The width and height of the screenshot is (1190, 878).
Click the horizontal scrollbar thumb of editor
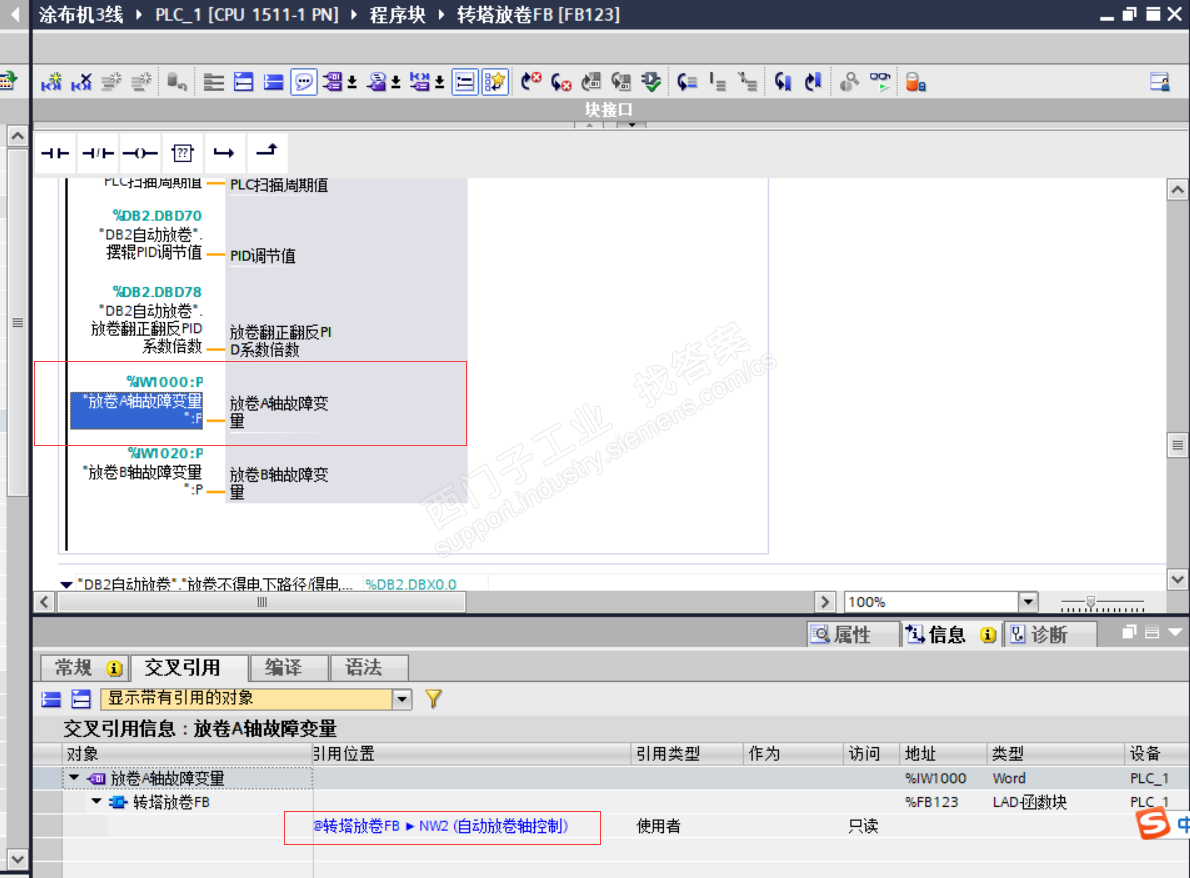point(262,602)
